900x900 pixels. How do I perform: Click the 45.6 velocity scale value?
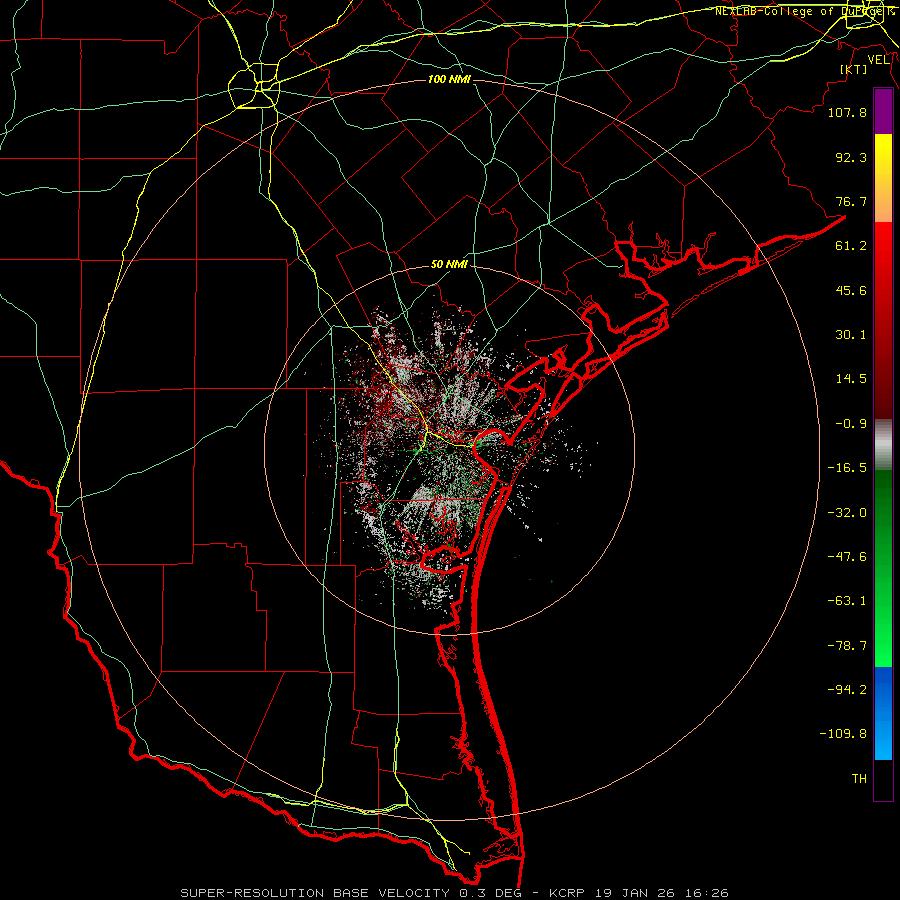coord(851,290)
